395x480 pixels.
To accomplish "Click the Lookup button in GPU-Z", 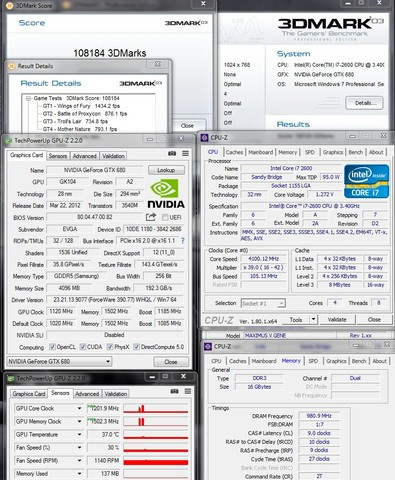I will (x=166, y=170).
